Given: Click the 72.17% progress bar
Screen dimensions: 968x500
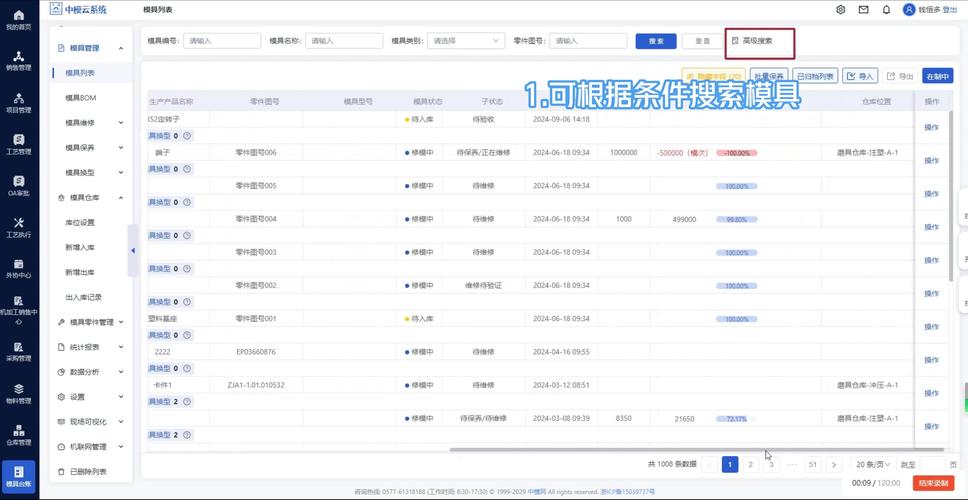Looking at the screenshot, I should click(x=736, y=419).
